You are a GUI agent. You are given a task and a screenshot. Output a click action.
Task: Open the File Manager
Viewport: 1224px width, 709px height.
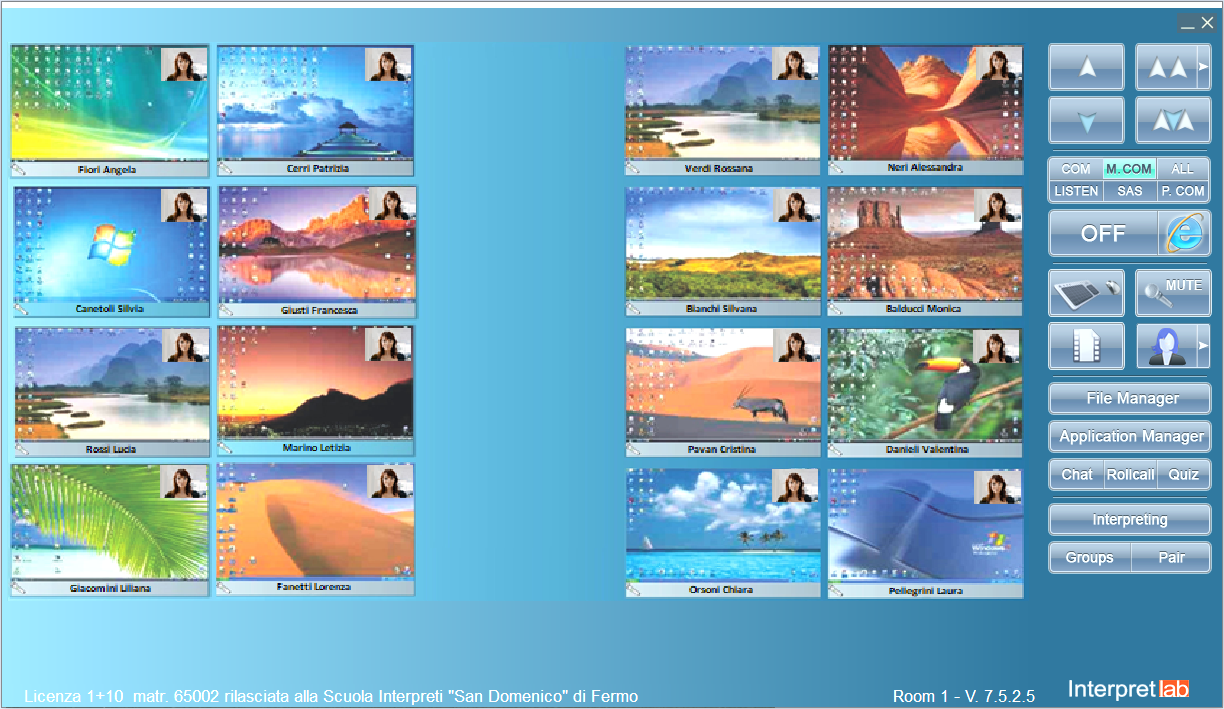[x=1130, y=398]
